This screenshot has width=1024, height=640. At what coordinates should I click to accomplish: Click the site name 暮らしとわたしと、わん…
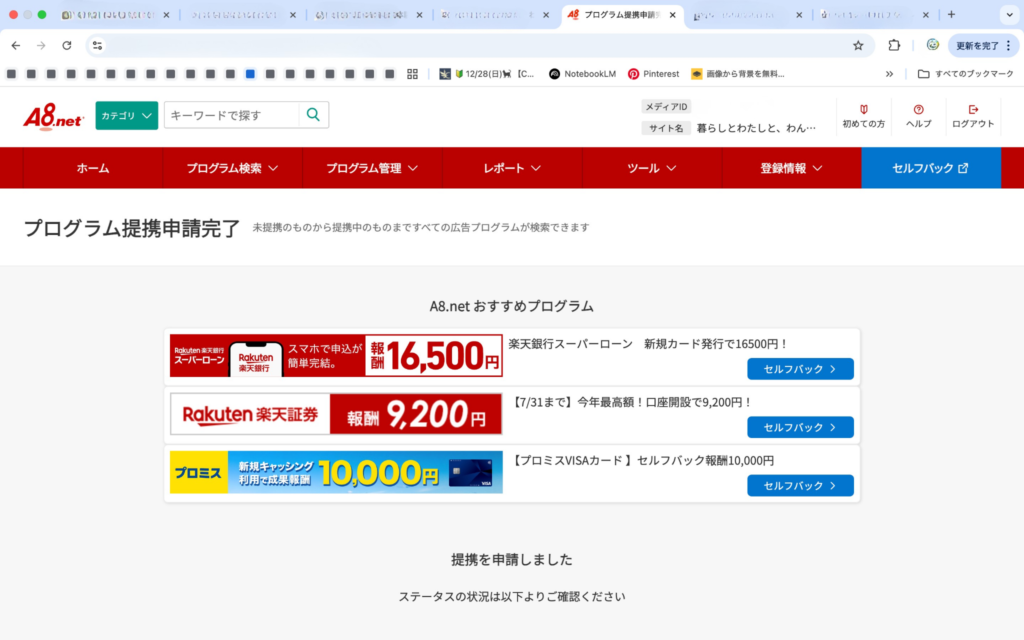point(756,128)
